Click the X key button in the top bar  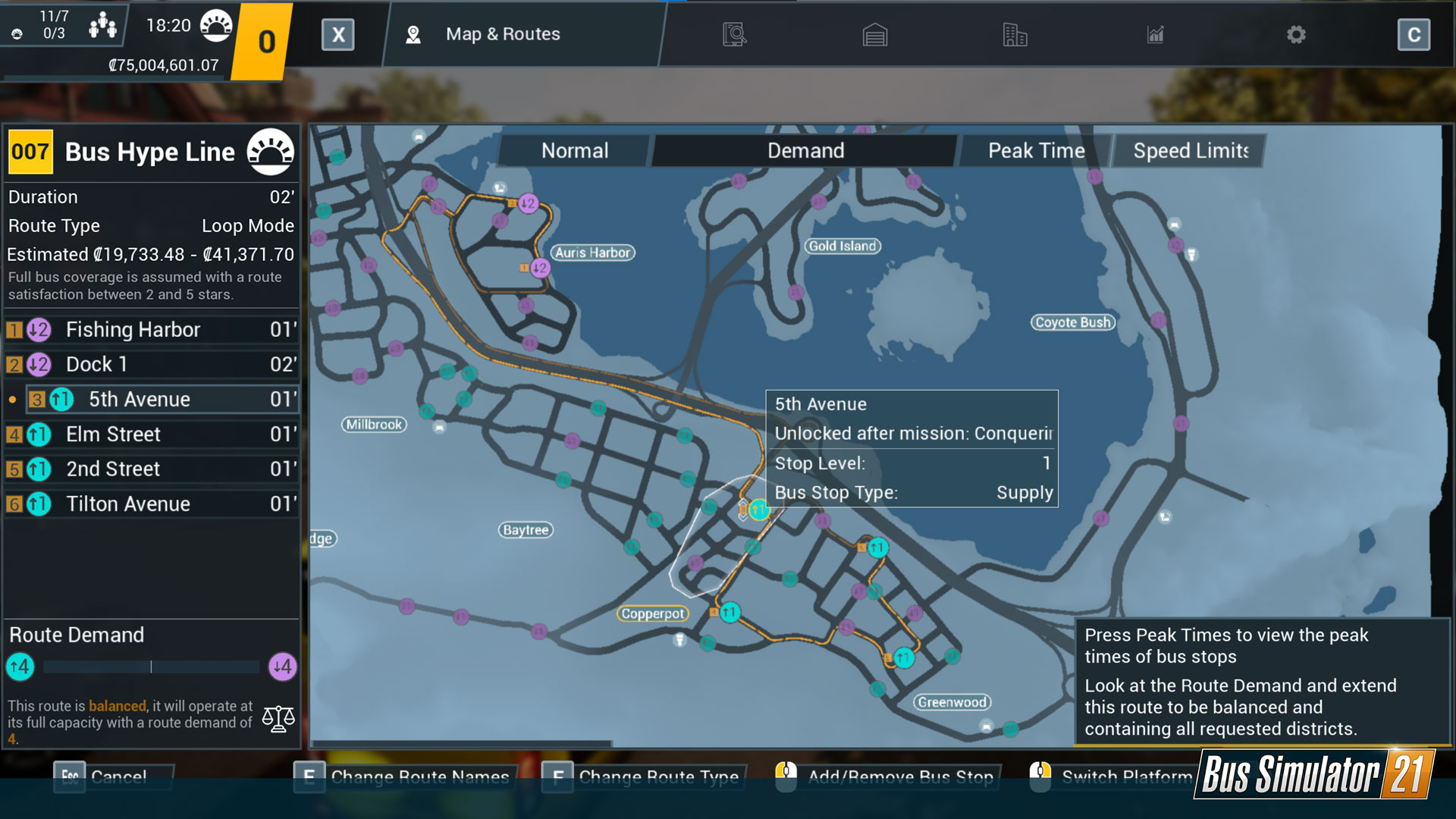[338, 35]
